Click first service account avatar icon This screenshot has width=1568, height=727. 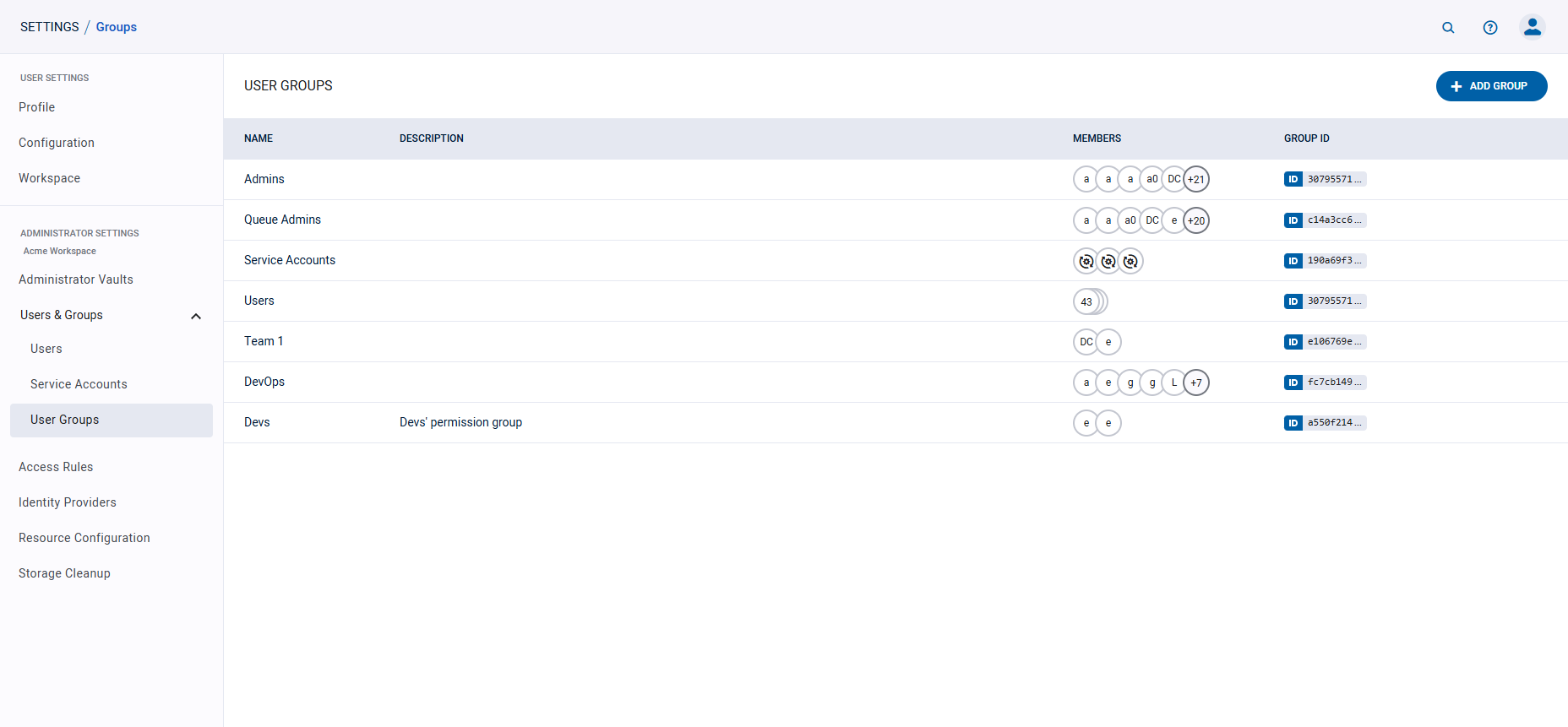point(1086,261)
